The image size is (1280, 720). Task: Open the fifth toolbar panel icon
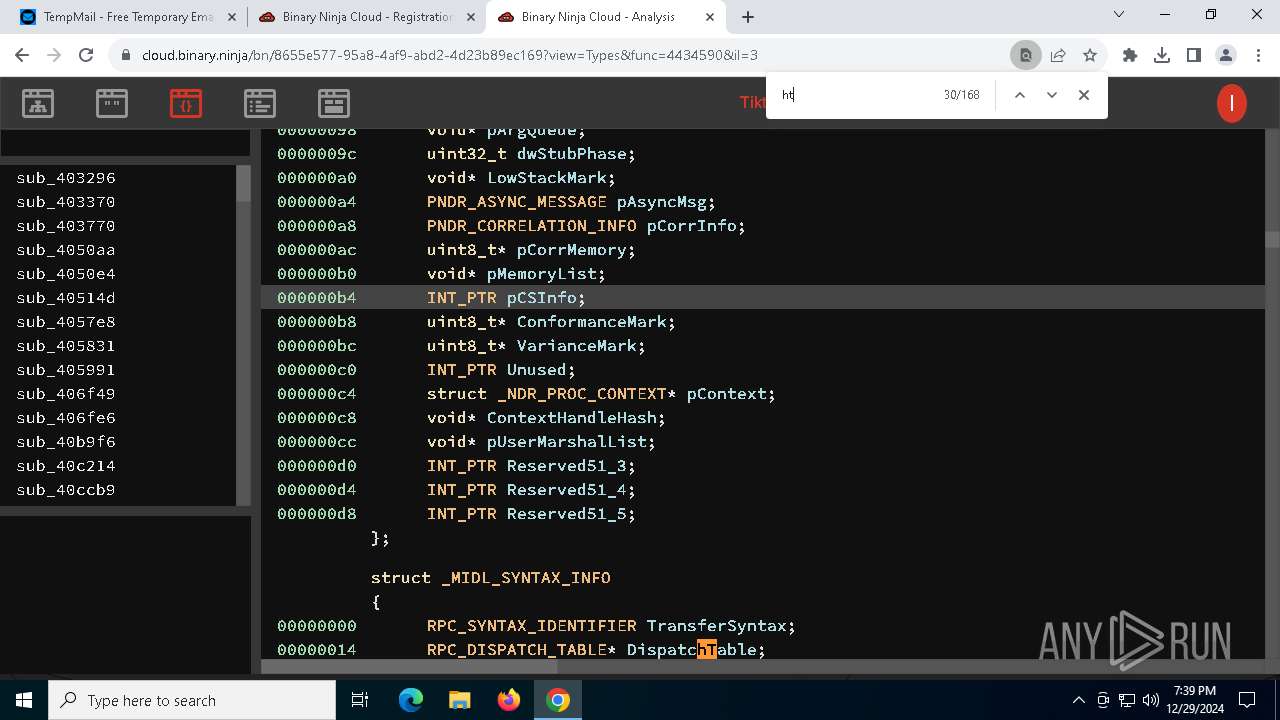click(x=334, y=103)
